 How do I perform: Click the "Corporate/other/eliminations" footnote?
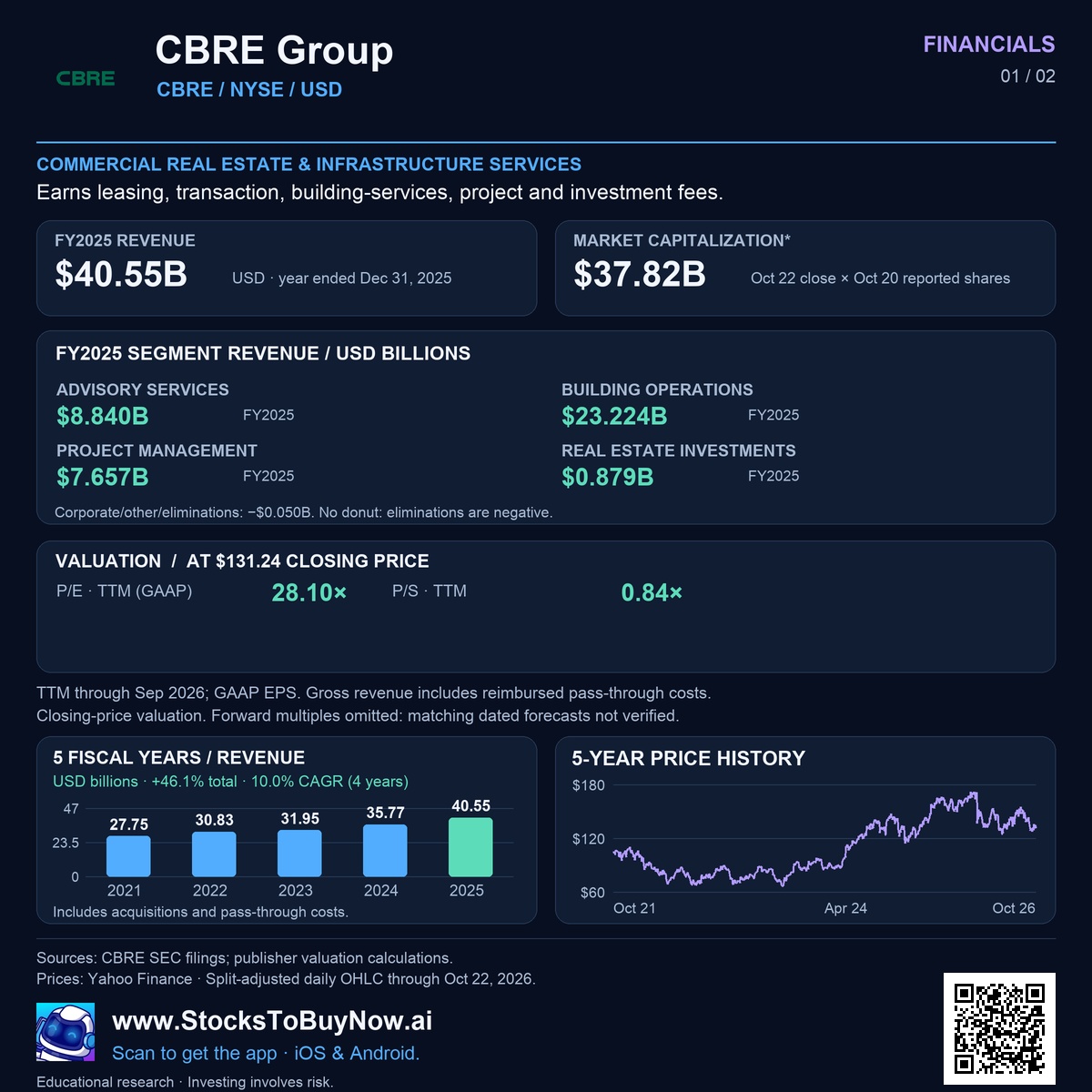click(304, 512)
